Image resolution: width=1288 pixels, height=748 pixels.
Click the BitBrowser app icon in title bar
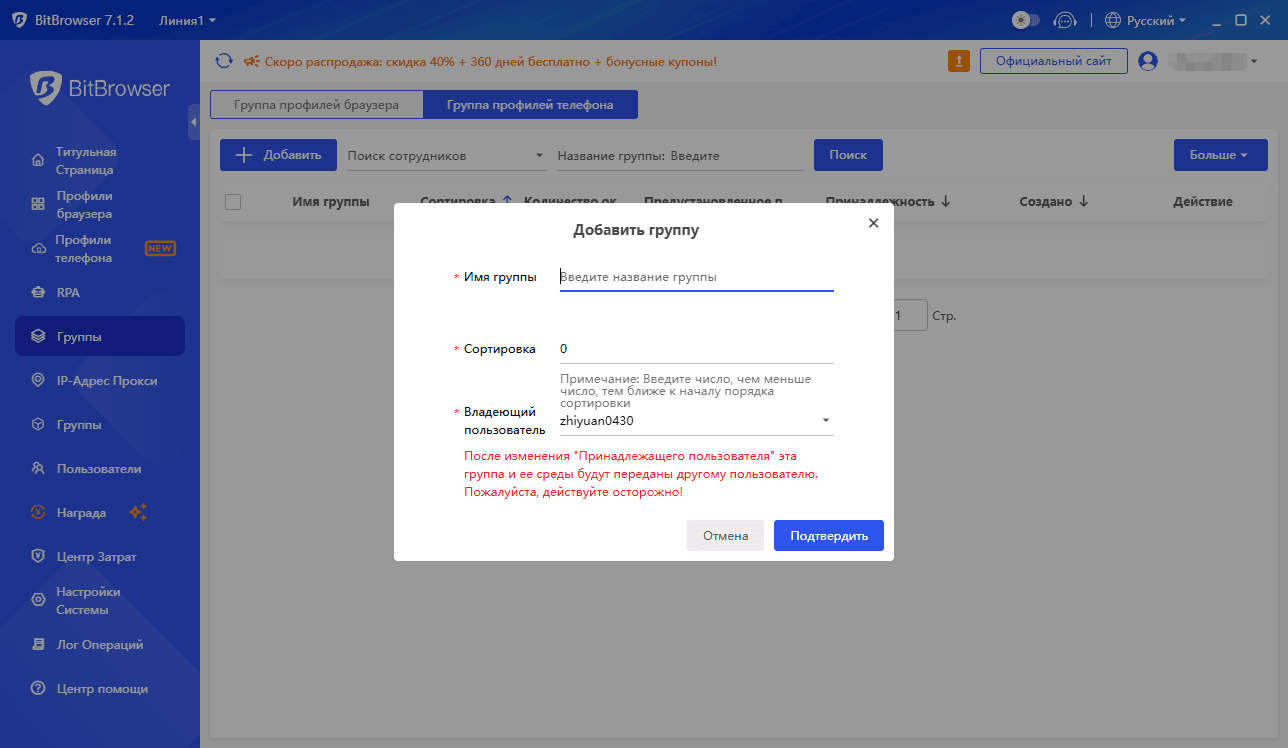[x=19, y=20]
